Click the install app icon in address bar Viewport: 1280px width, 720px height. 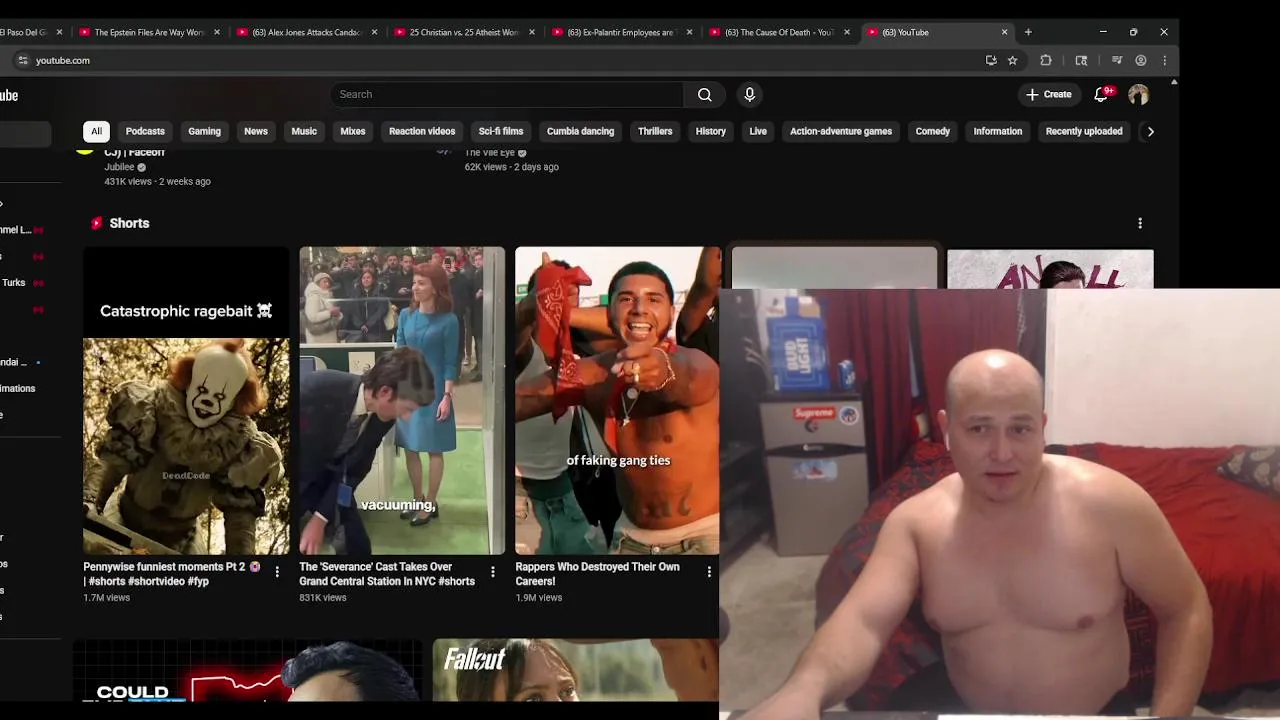click(x=991, y=60)
